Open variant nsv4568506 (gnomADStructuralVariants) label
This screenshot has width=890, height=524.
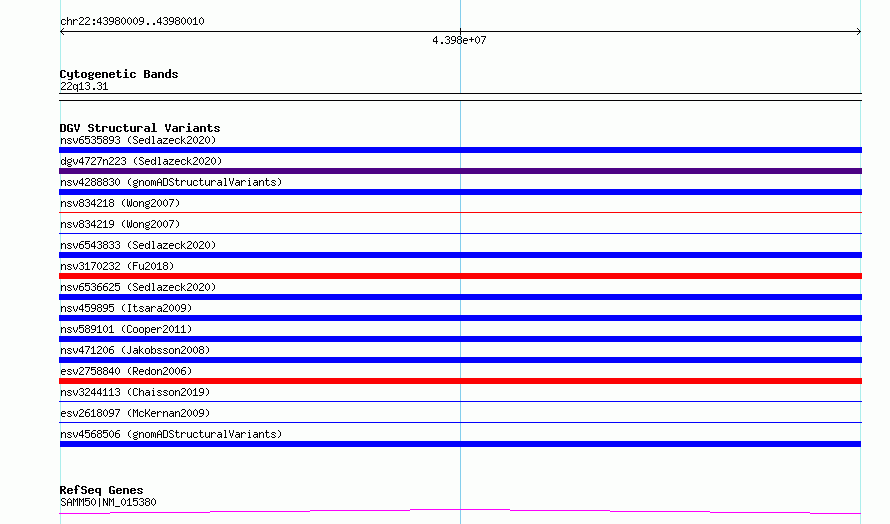[x=171, y=434]
